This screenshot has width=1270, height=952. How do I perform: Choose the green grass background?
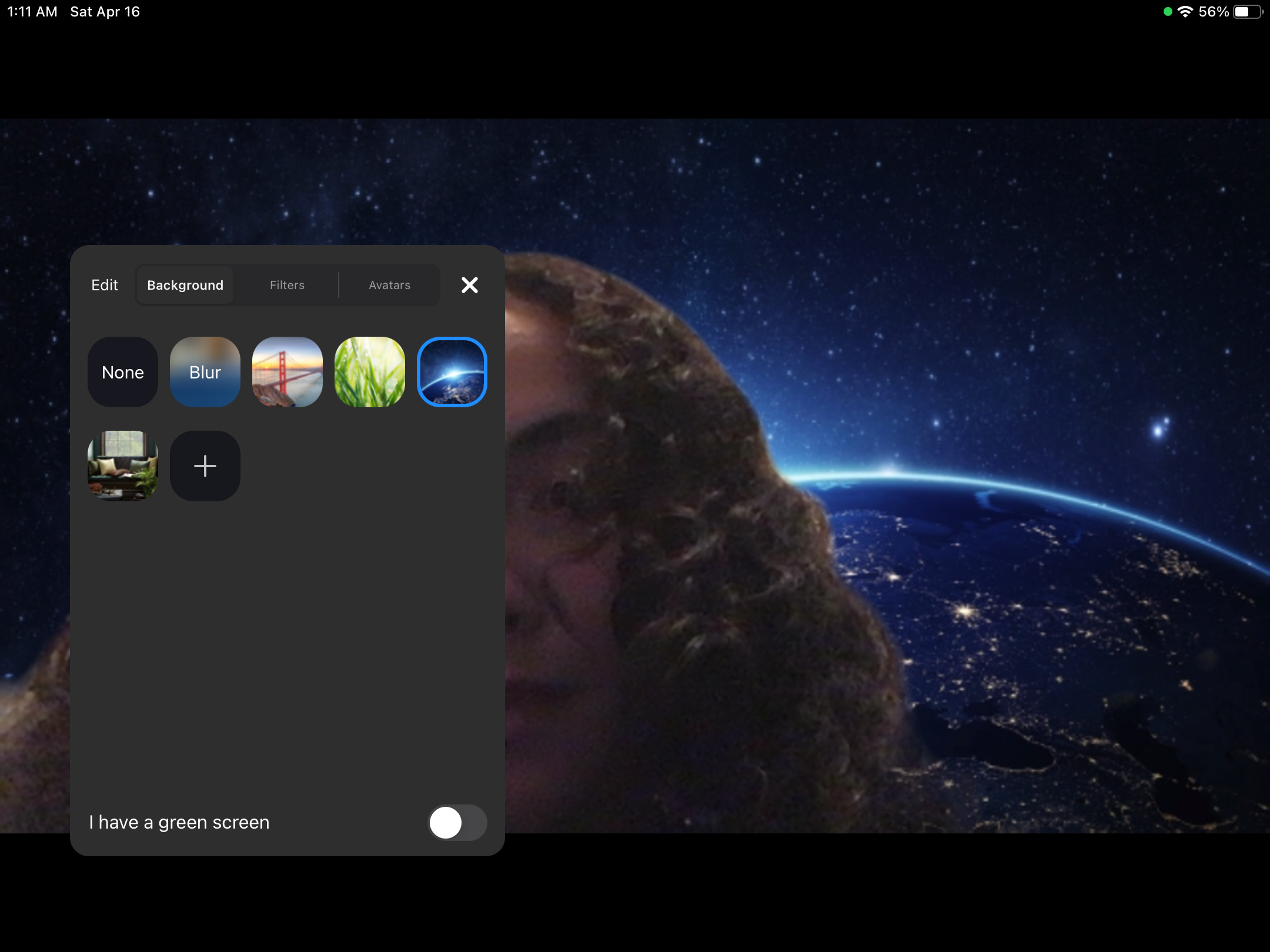[x=369, y=372]
